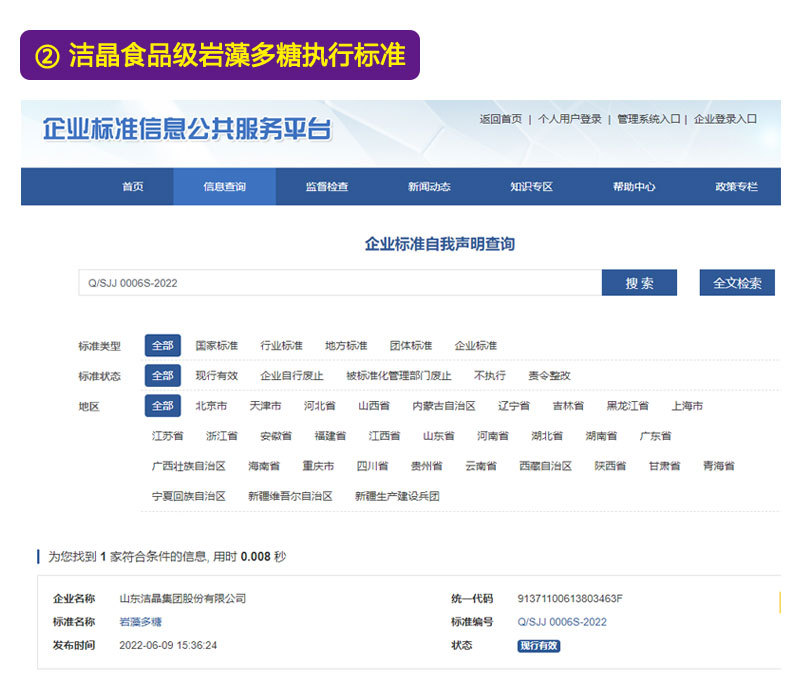Screen dimensions: 800x700
Task: Open the 首页 navigation tab
Action: (x=133, y=187)
